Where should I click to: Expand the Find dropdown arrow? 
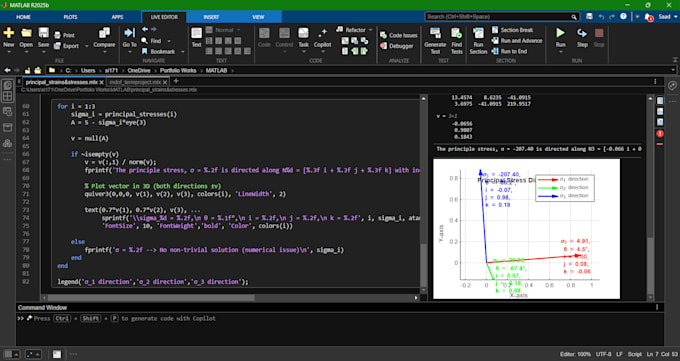pyautogui.click(x=169, y=41)
